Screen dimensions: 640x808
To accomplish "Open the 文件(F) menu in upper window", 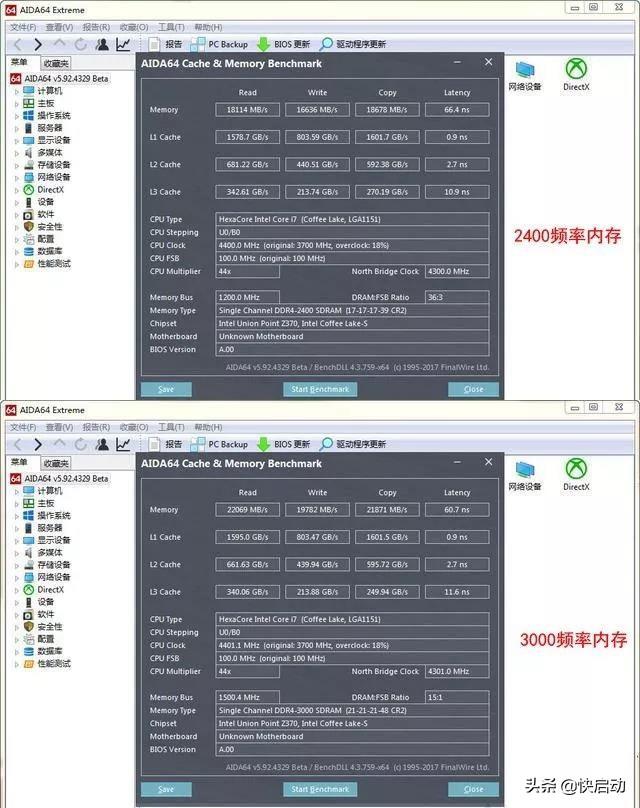I will click(x=23, y=27).
